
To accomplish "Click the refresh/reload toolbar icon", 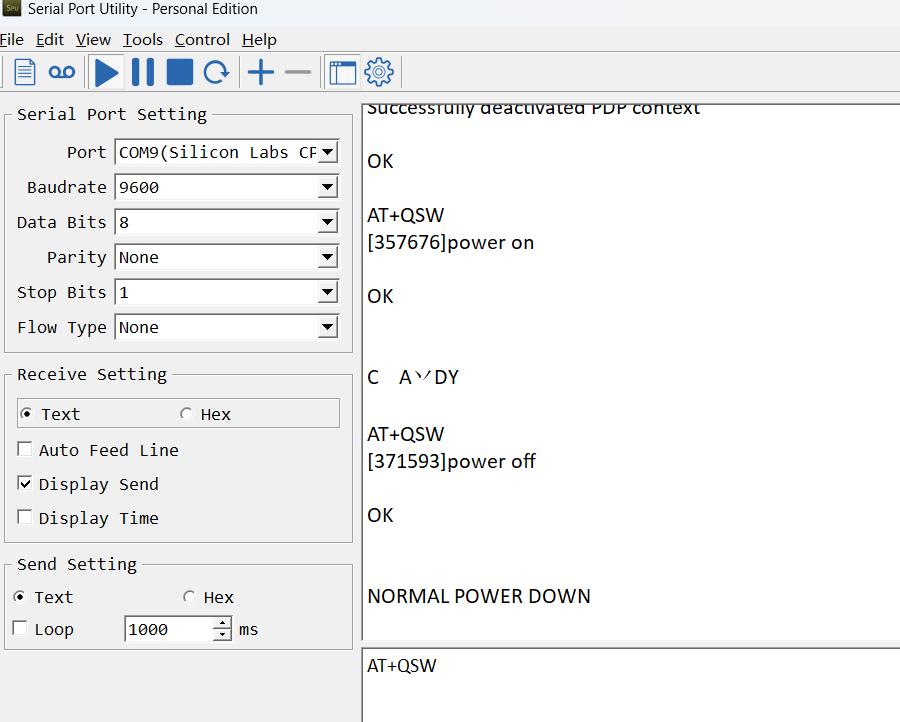I will click(216, 72).
